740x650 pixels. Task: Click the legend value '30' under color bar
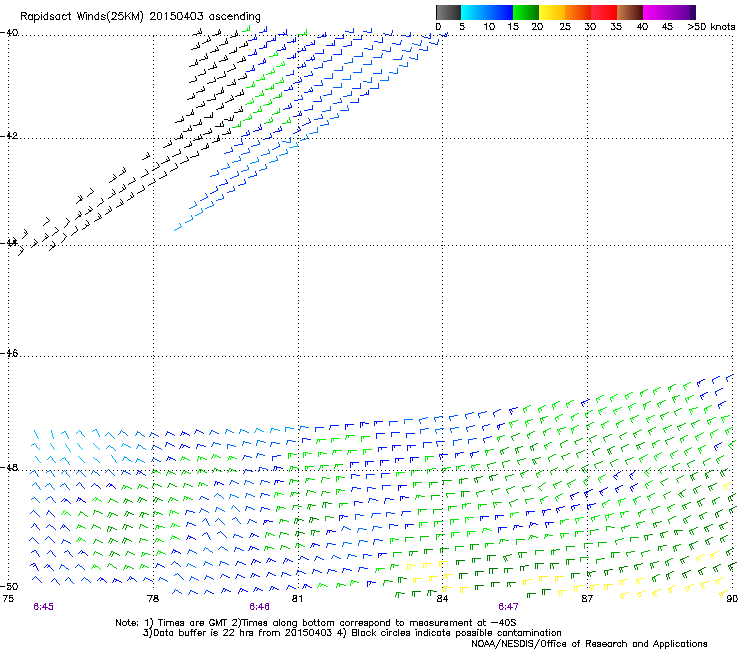click(590, 27)
